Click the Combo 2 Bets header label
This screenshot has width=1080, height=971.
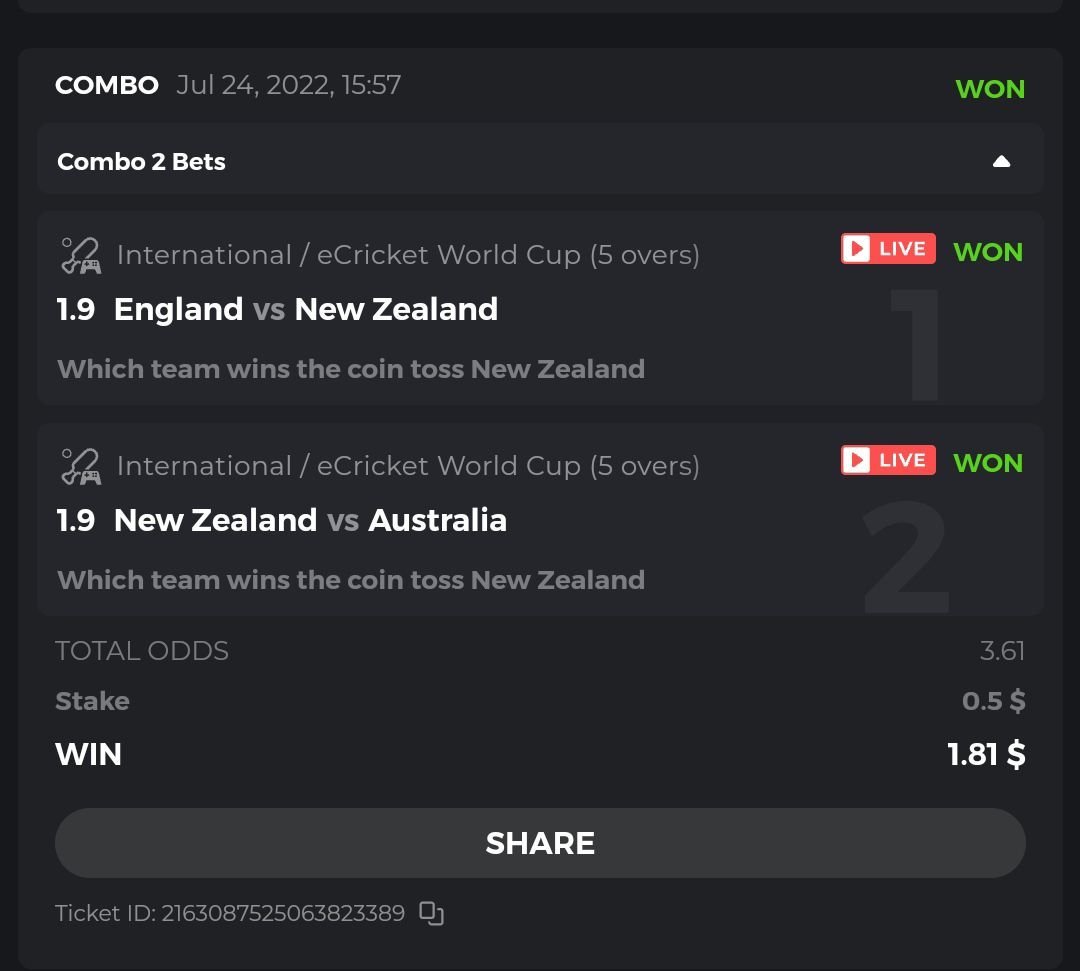tap(141, 162)
